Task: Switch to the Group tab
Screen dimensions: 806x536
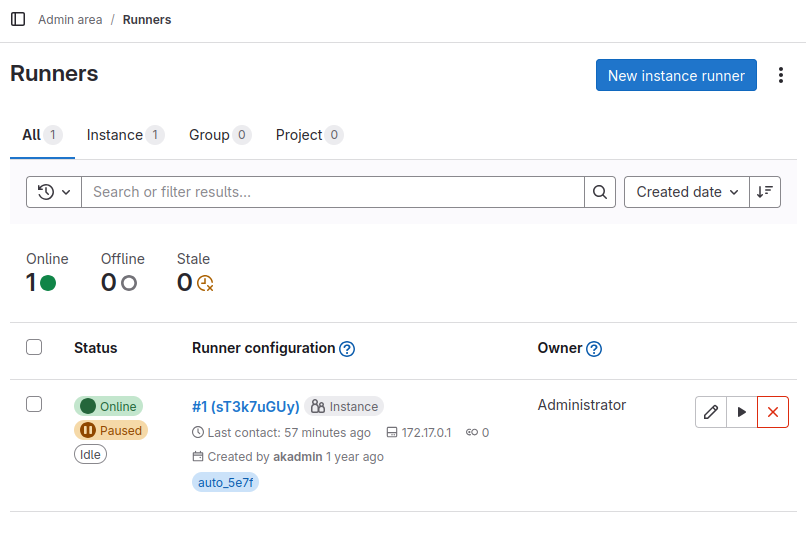Action: [x=219, y=135]
